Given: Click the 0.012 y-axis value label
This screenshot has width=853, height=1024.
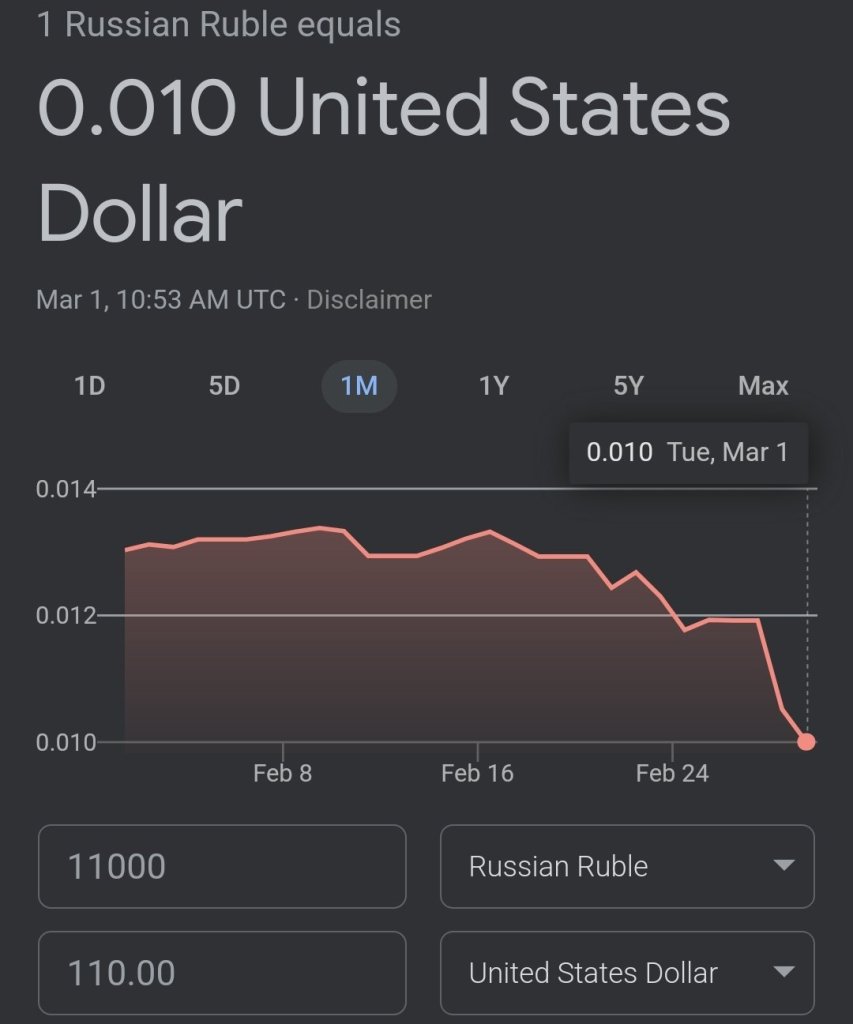Looking at the screenshot, I should click(66, 616).
